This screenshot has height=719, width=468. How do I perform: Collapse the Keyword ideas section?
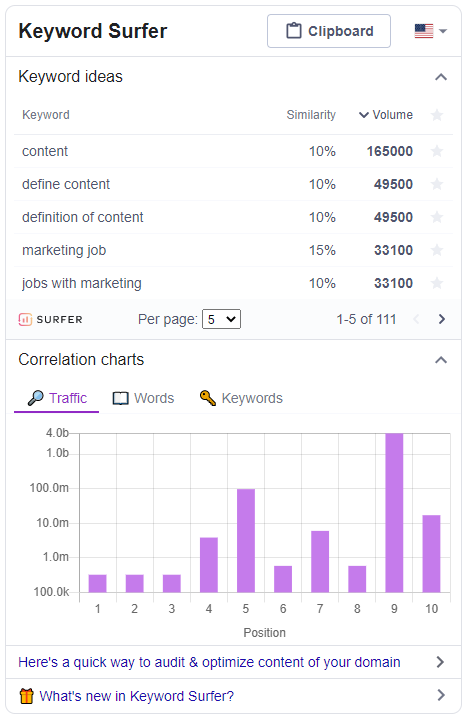point(440,77)
